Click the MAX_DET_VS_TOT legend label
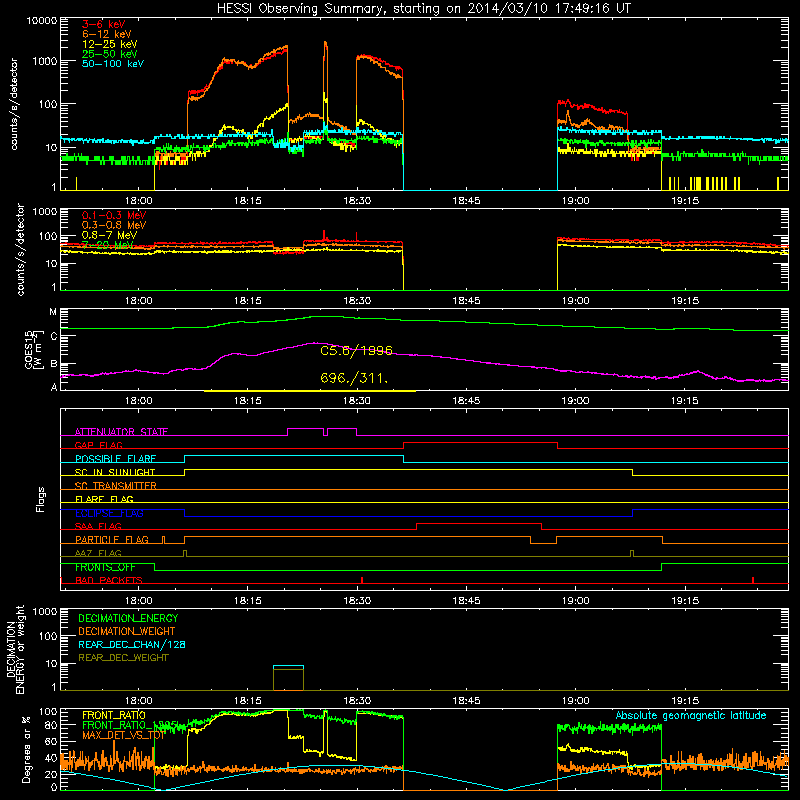800x800 pixels. point(123,735)
